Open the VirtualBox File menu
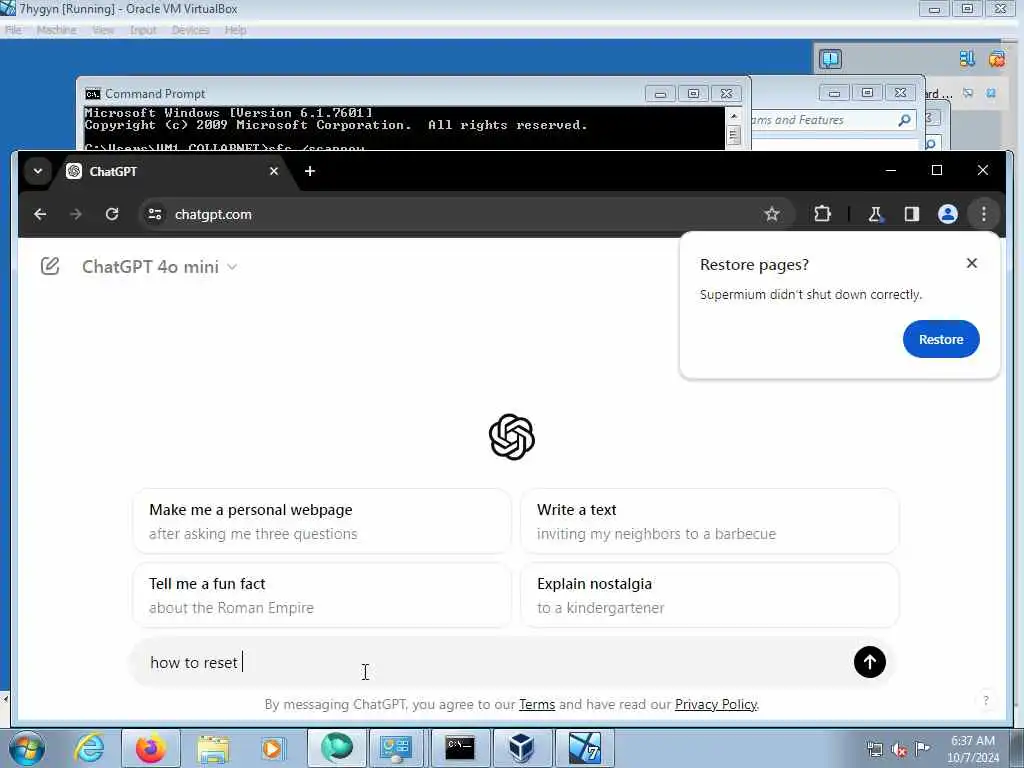 pos(13,30)
